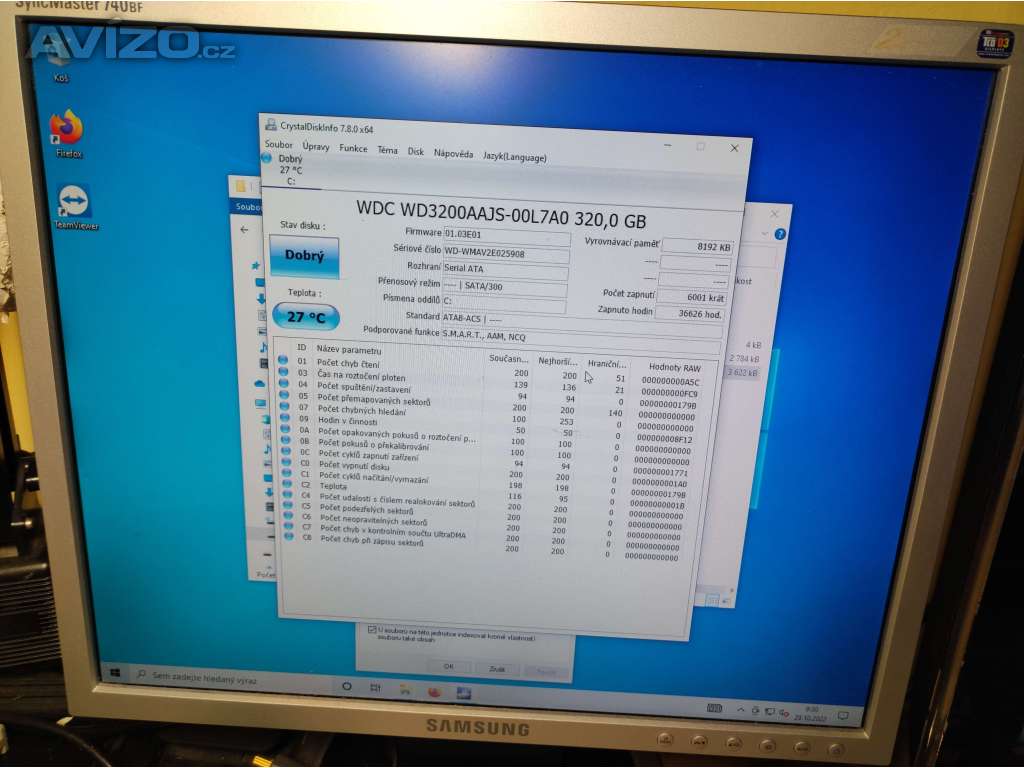The image size is (1024, 768).
Task: Show hidden system tray icons
Action: 741,710
